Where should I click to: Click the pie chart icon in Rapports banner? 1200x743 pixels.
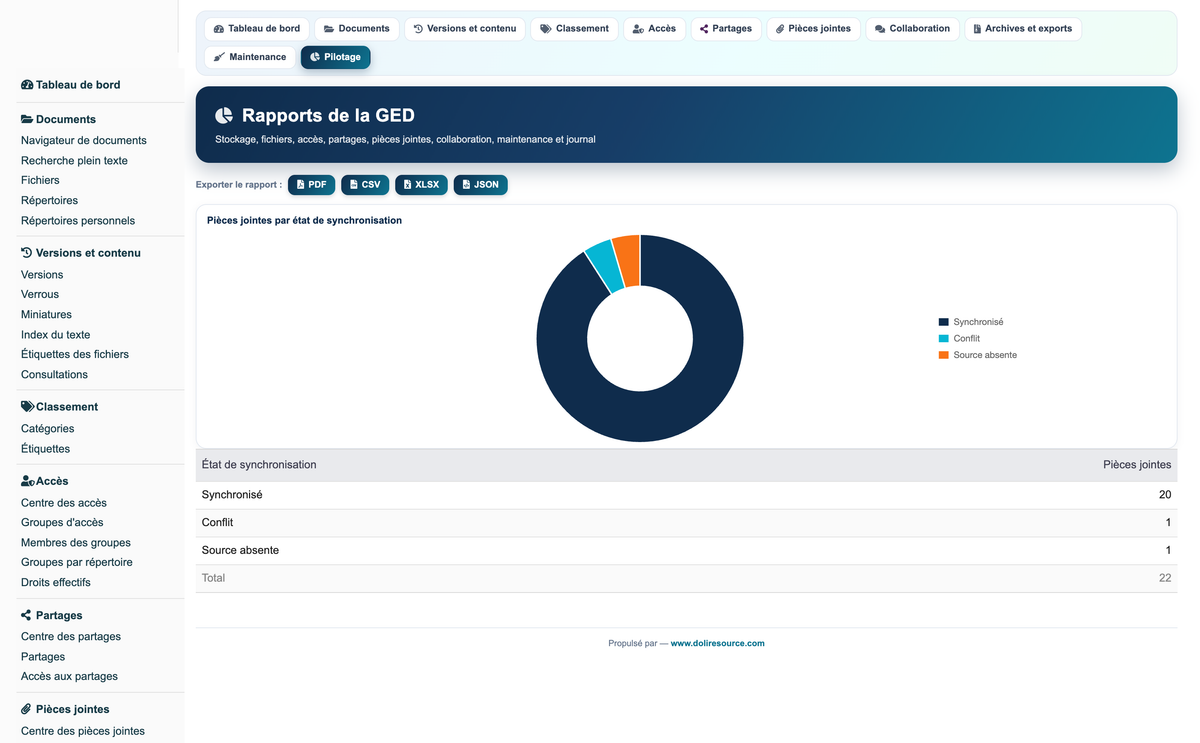[x=224, y=116]
